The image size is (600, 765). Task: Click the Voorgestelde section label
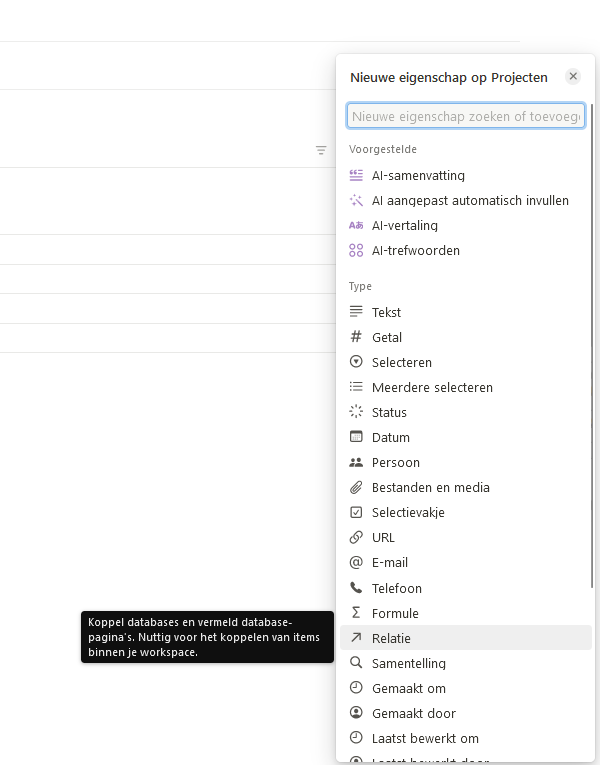[x=382, y=149]
